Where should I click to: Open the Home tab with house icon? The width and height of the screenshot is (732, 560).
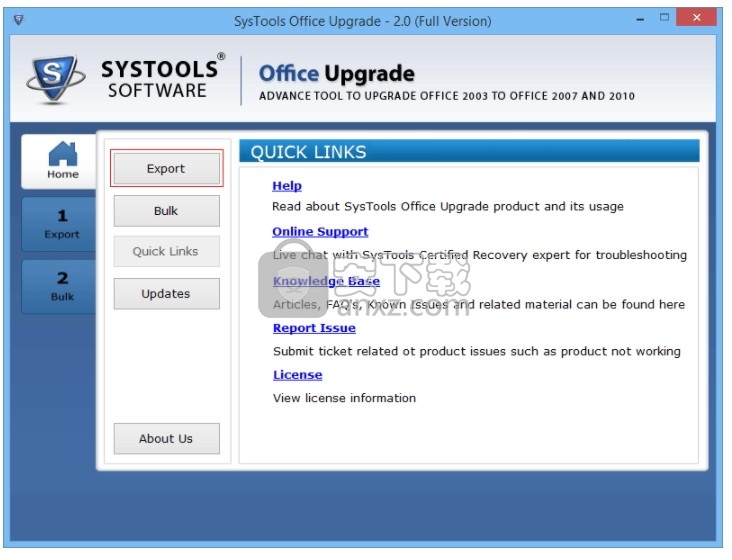60,161
